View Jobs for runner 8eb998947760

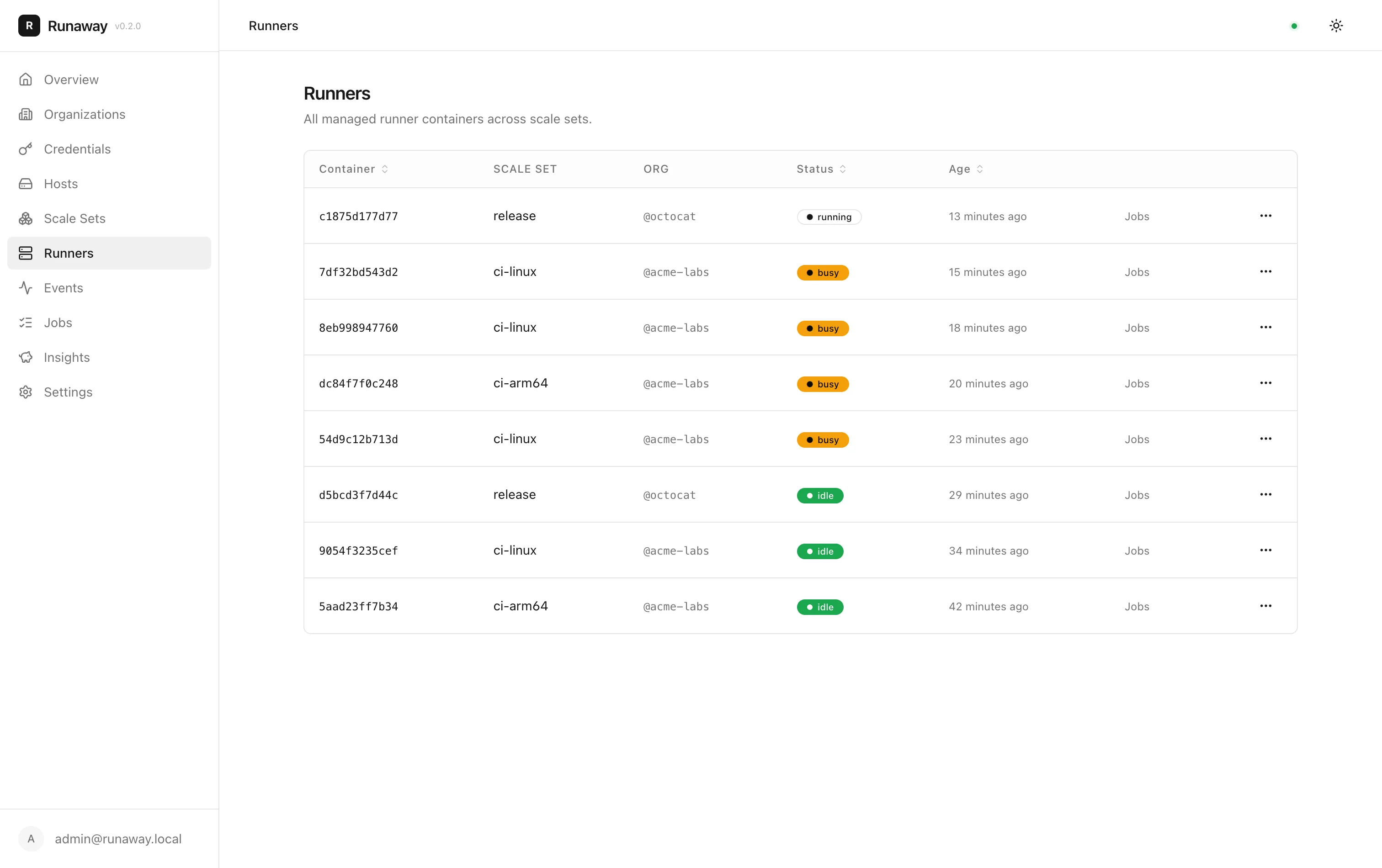click(x=1137, y=328)
